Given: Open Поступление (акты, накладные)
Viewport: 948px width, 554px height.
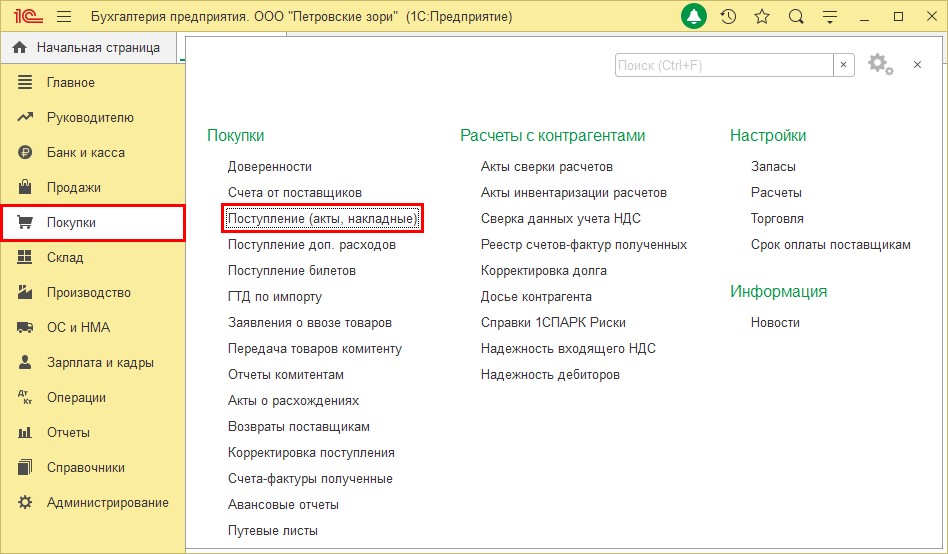Looking at the screenshot, I should (x=323, y=218).
